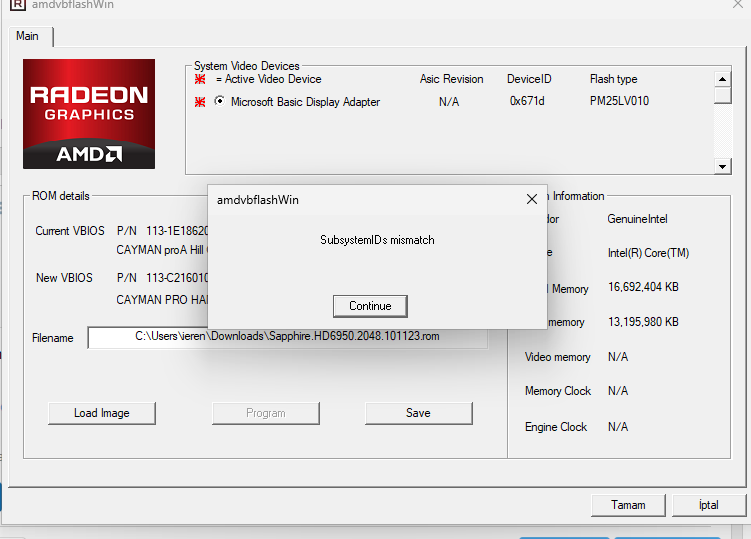Viewport: 751px width, 539px height.
Task: Click the Intel(R) Core(TM) text
Action: (649, 253)
